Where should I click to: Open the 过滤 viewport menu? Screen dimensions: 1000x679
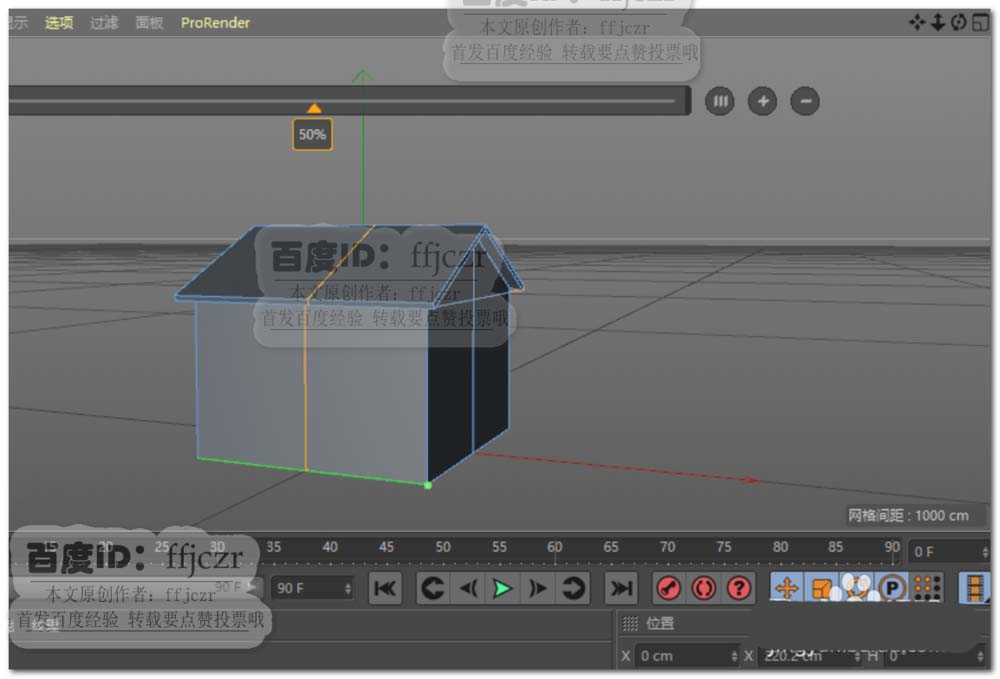(104, 22)
